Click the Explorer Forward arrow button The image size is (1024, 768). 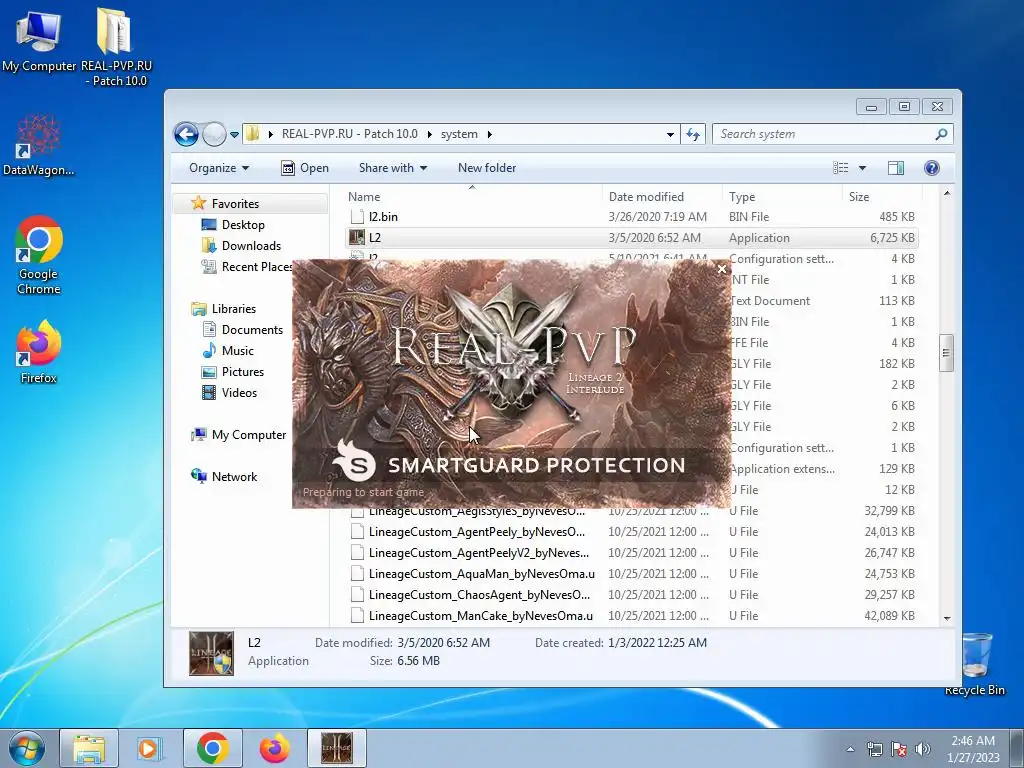pos(214,135)
